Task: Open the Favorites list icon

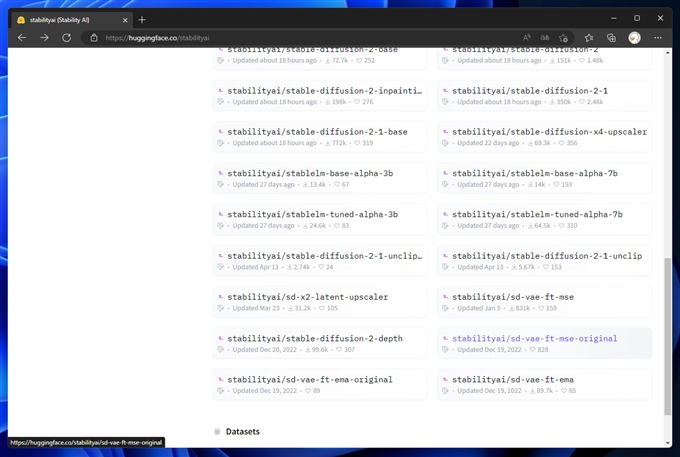Action: [588, 38]
